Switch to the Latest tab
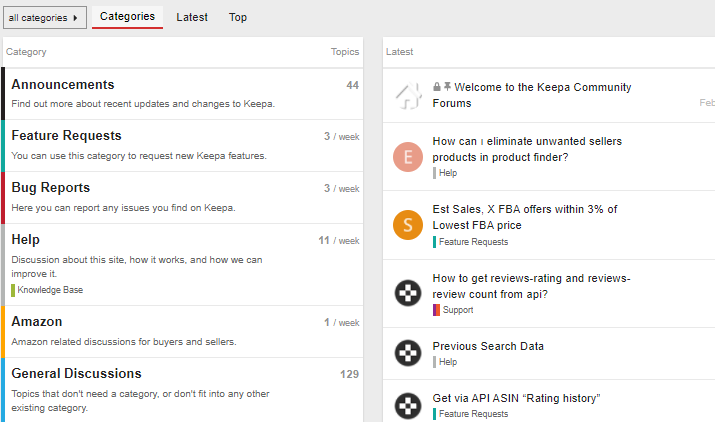715x422 pixels. click(x=192, y=17)
